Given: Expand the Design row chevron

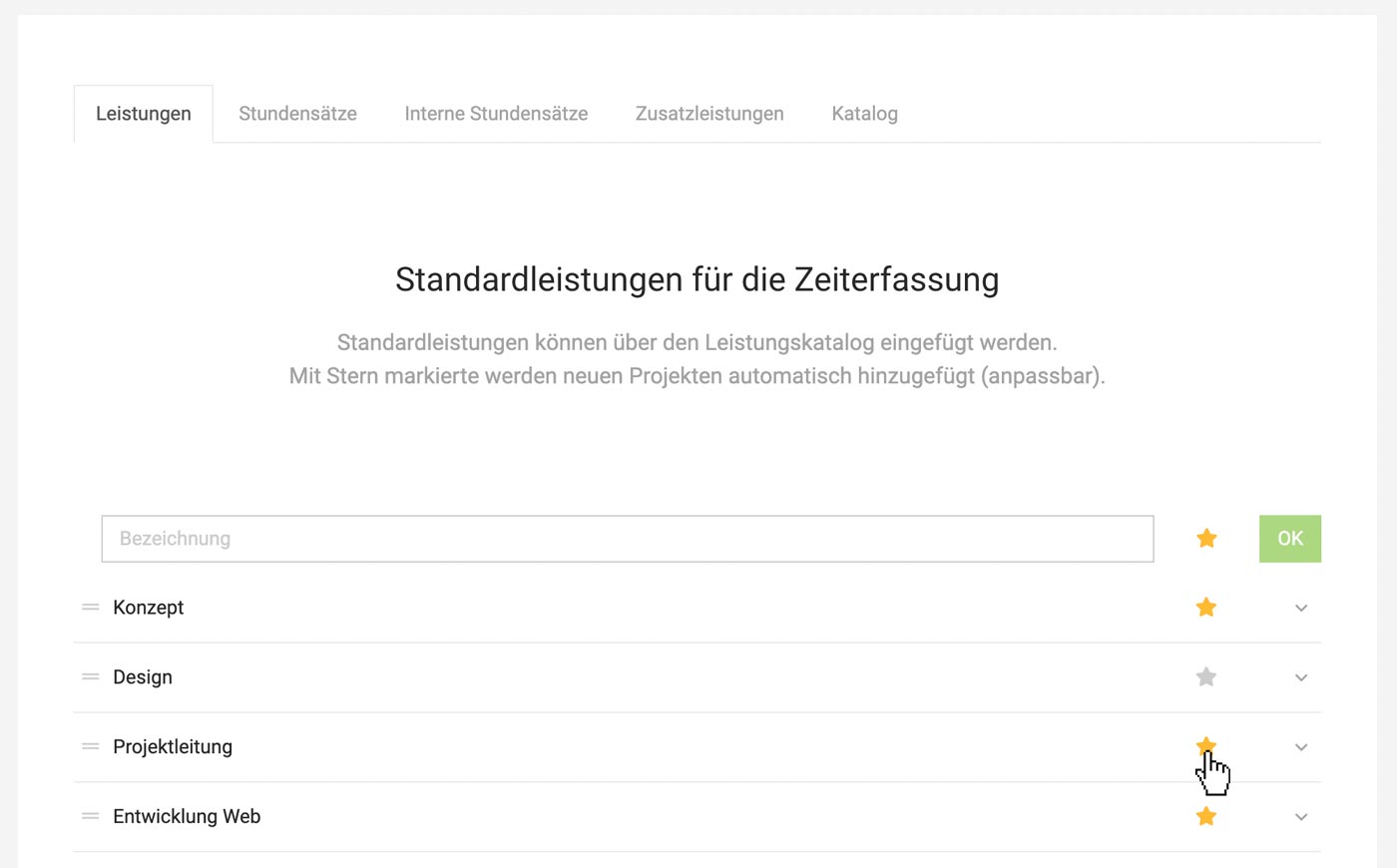Looking at the screenshot, I should click(x=1301, y=677).
